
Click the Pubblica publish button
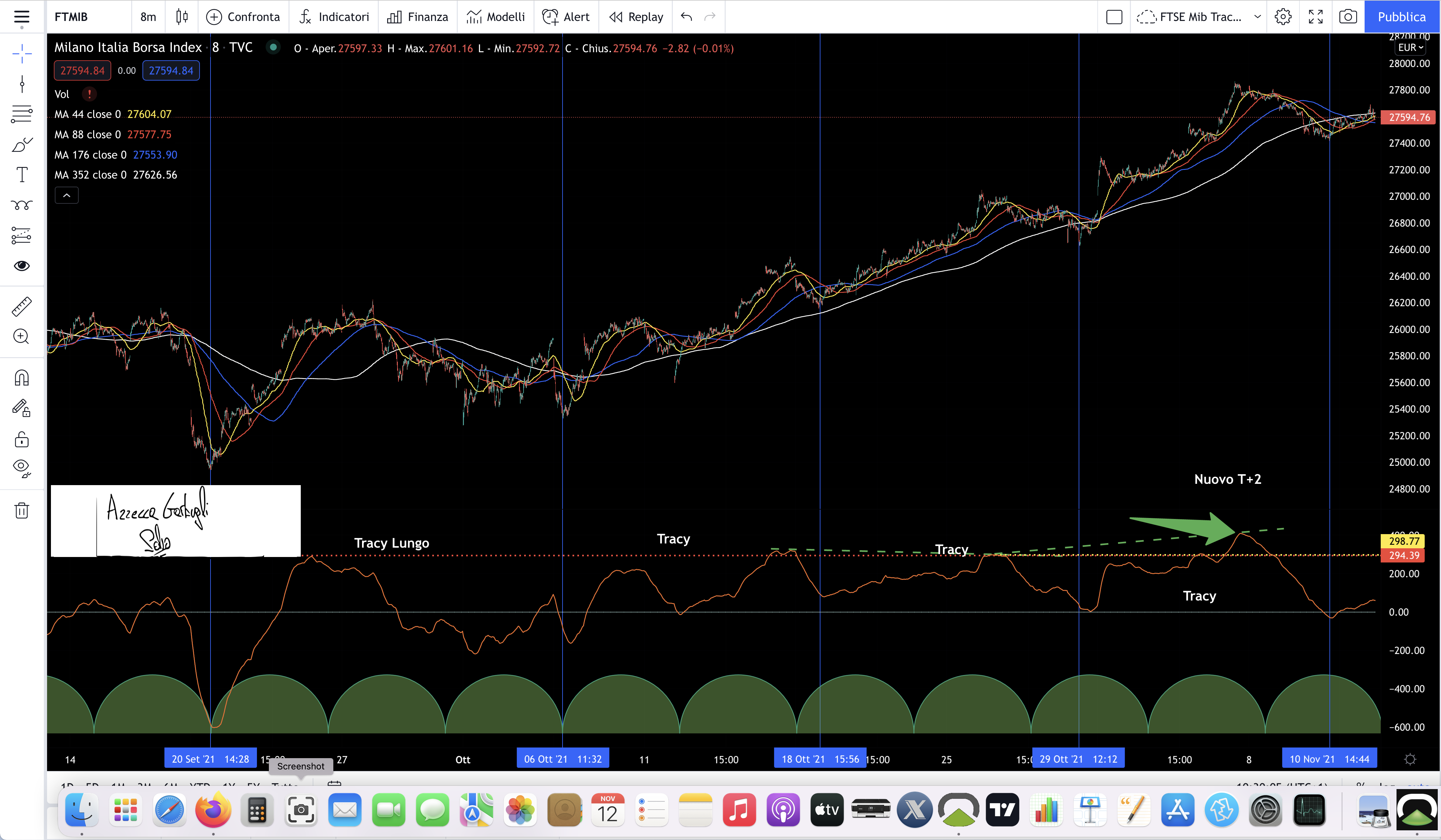click(x=1402, y=17)
